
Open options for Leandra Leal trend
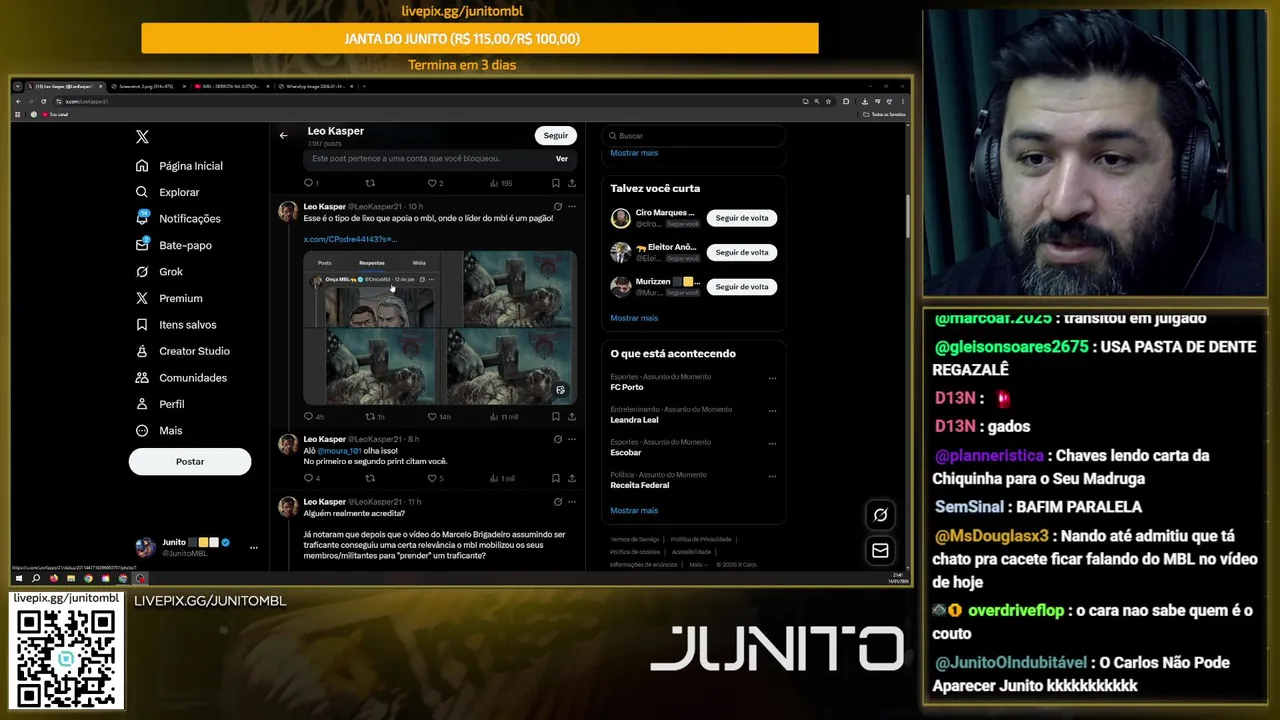772,410
